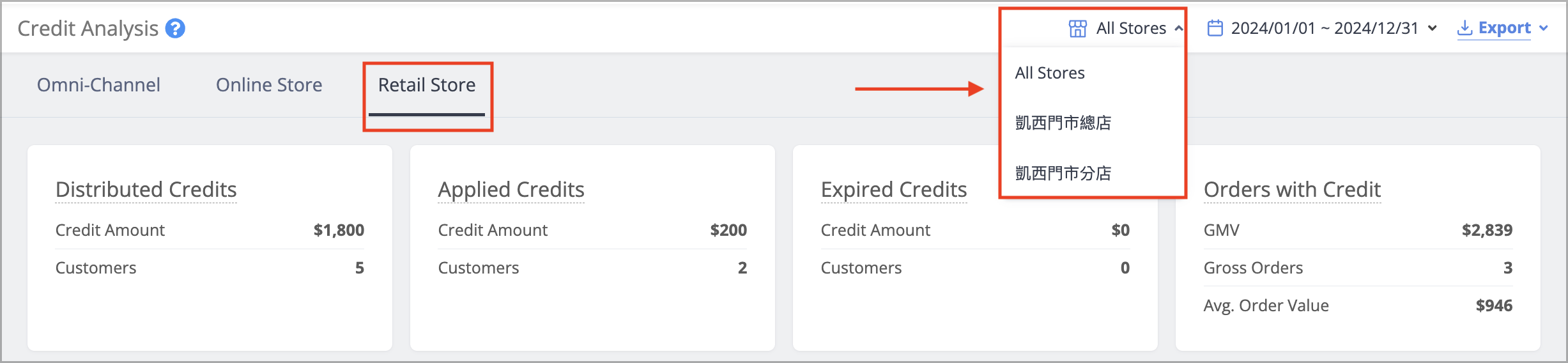
Task: Click the Orders with Credit heading
Action: [x=1292, y=190]
